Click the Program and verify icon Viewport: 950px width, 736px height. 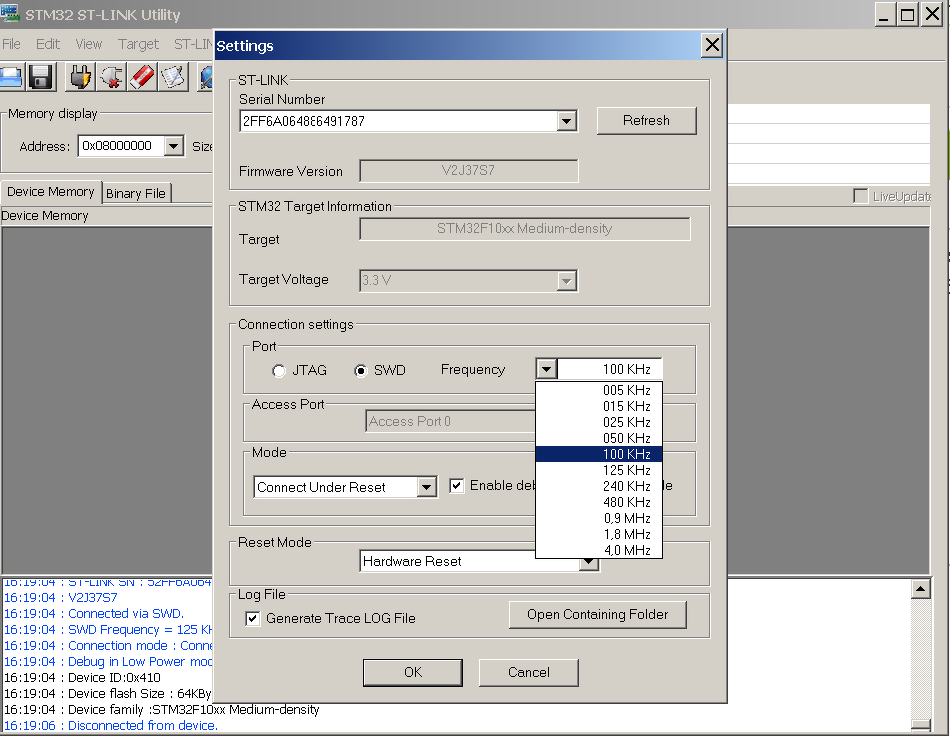pos(173,77)
